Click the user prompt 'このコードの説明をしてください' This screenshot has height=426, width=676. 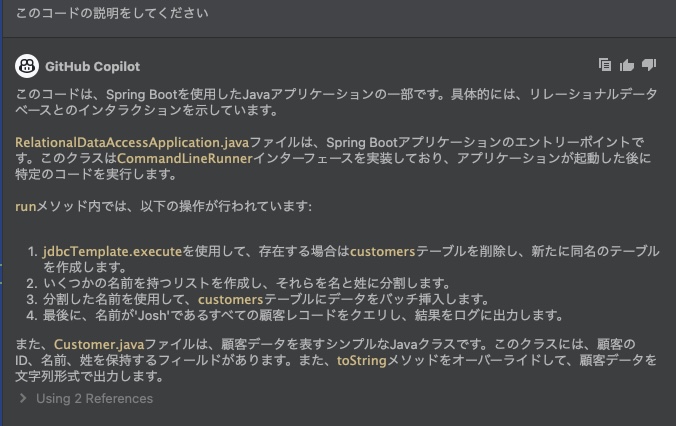111,15
